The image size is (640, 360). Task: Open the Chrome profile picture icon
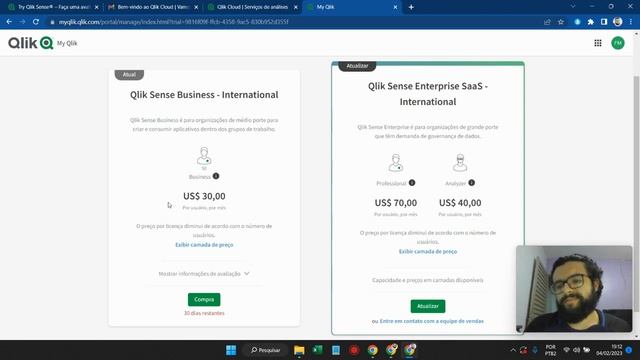618,22
